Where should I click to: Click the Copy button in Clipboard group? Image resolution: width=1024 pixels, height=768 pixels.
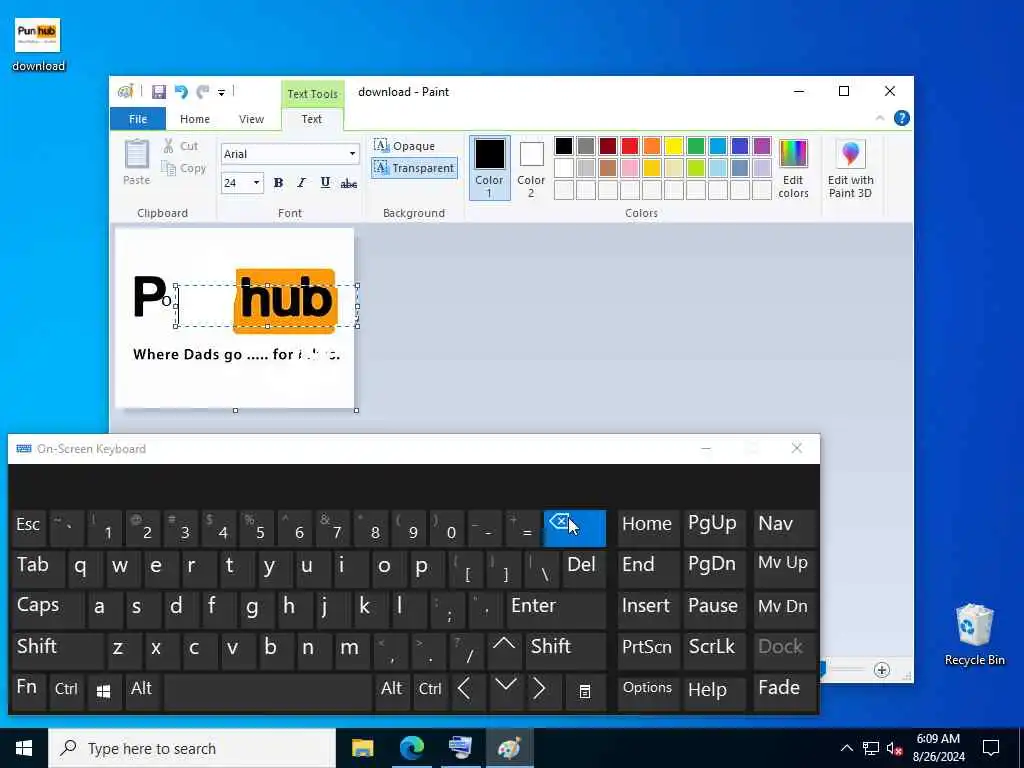pos(184,168)
